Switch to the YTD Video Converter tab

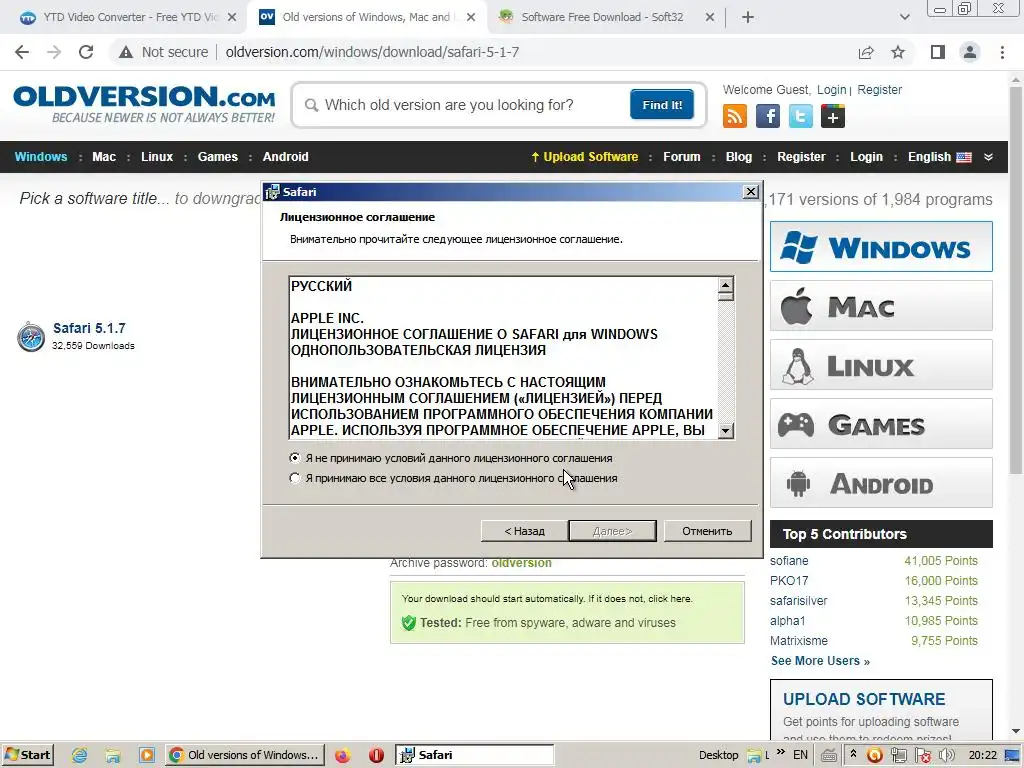click(129, 17)
